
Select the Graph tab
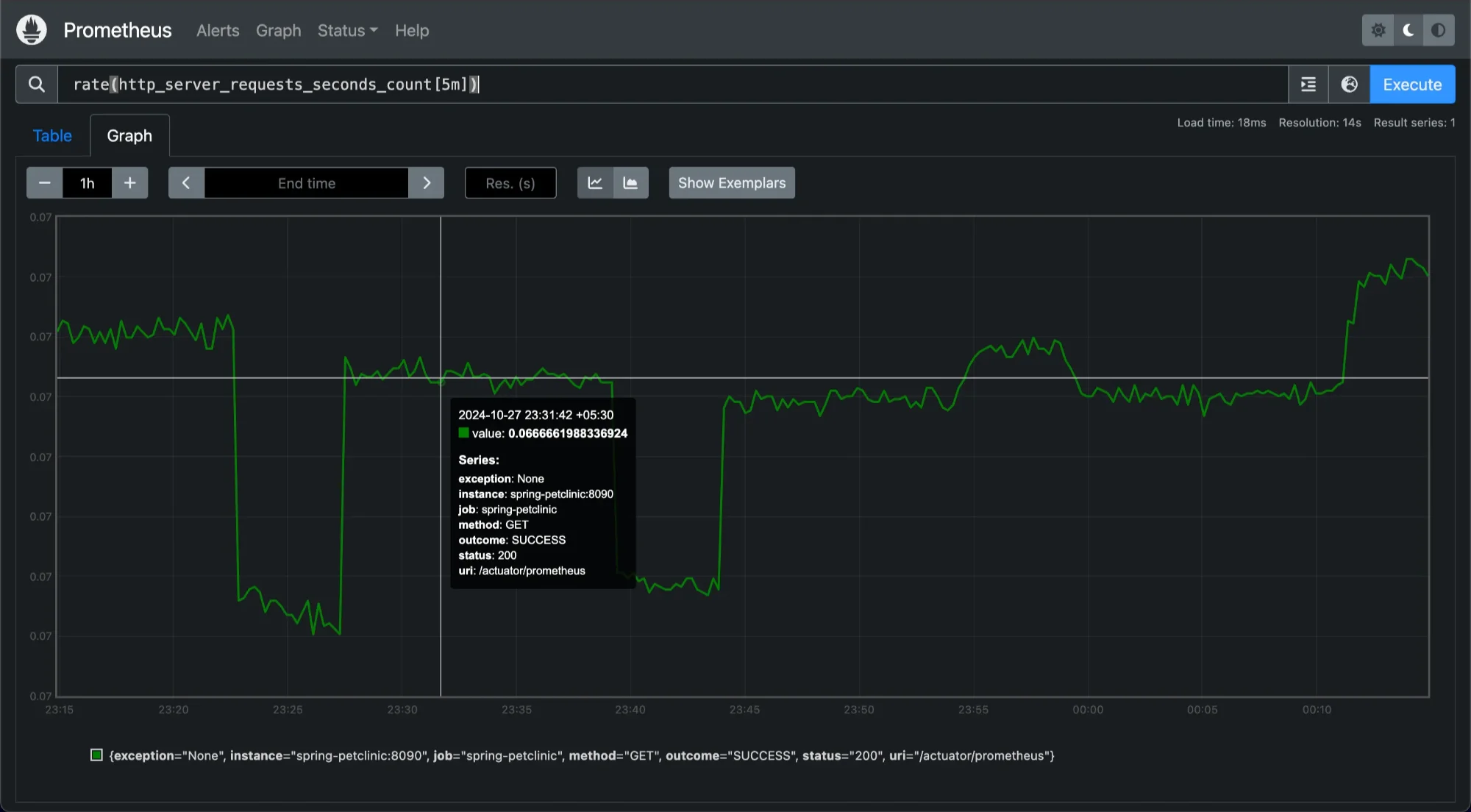point(129,136)
